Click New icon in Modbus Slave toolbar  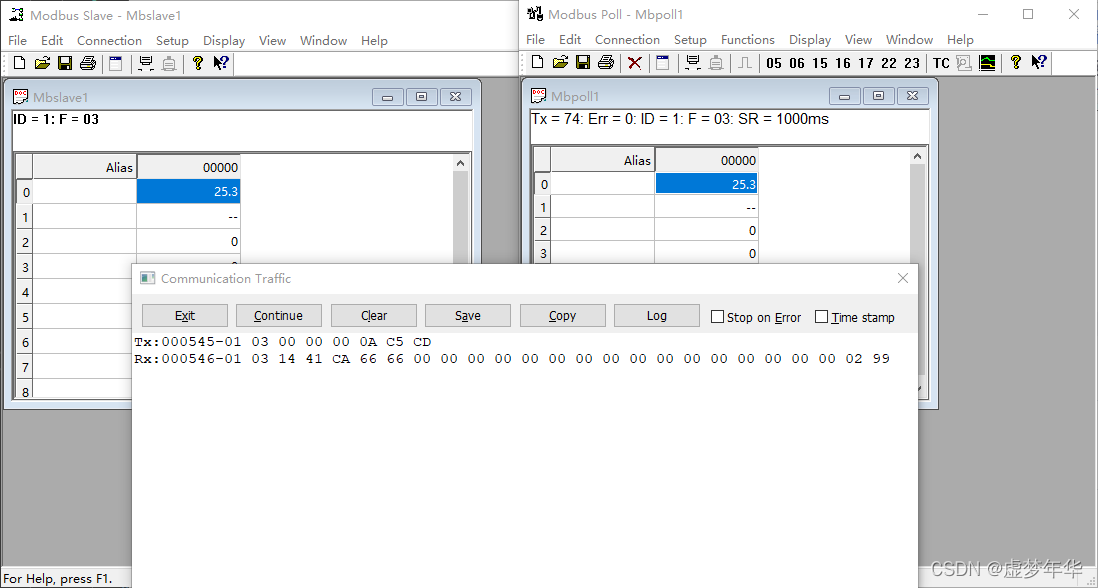(x=20, y=64)
